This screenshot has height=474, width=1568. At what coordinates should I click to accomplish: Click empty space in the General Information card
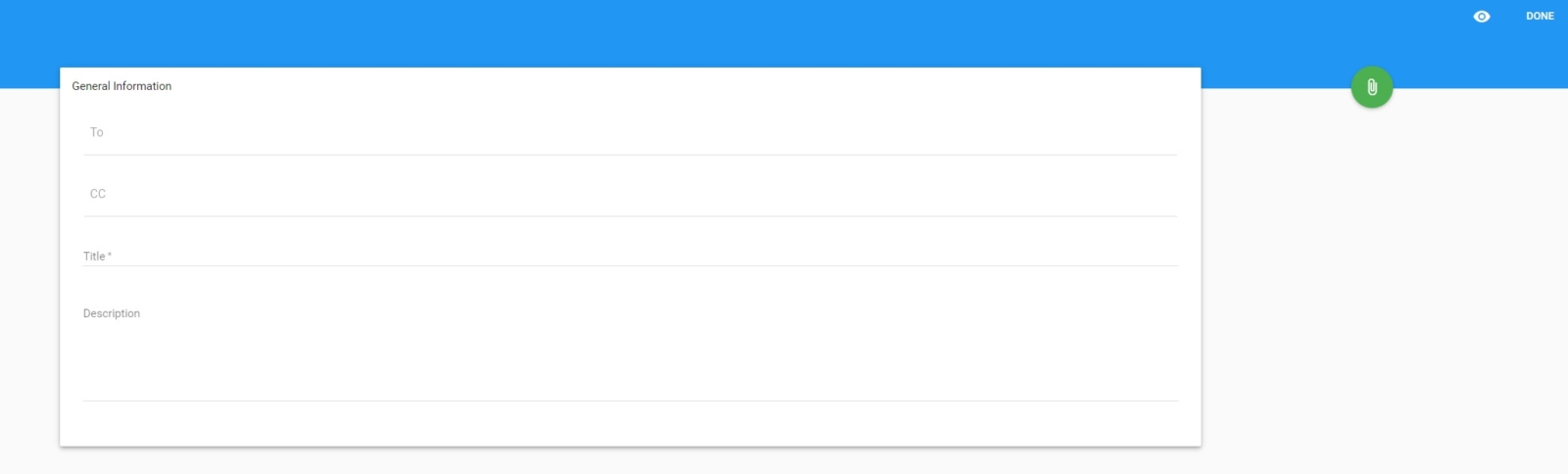click(x=630, y=424)
